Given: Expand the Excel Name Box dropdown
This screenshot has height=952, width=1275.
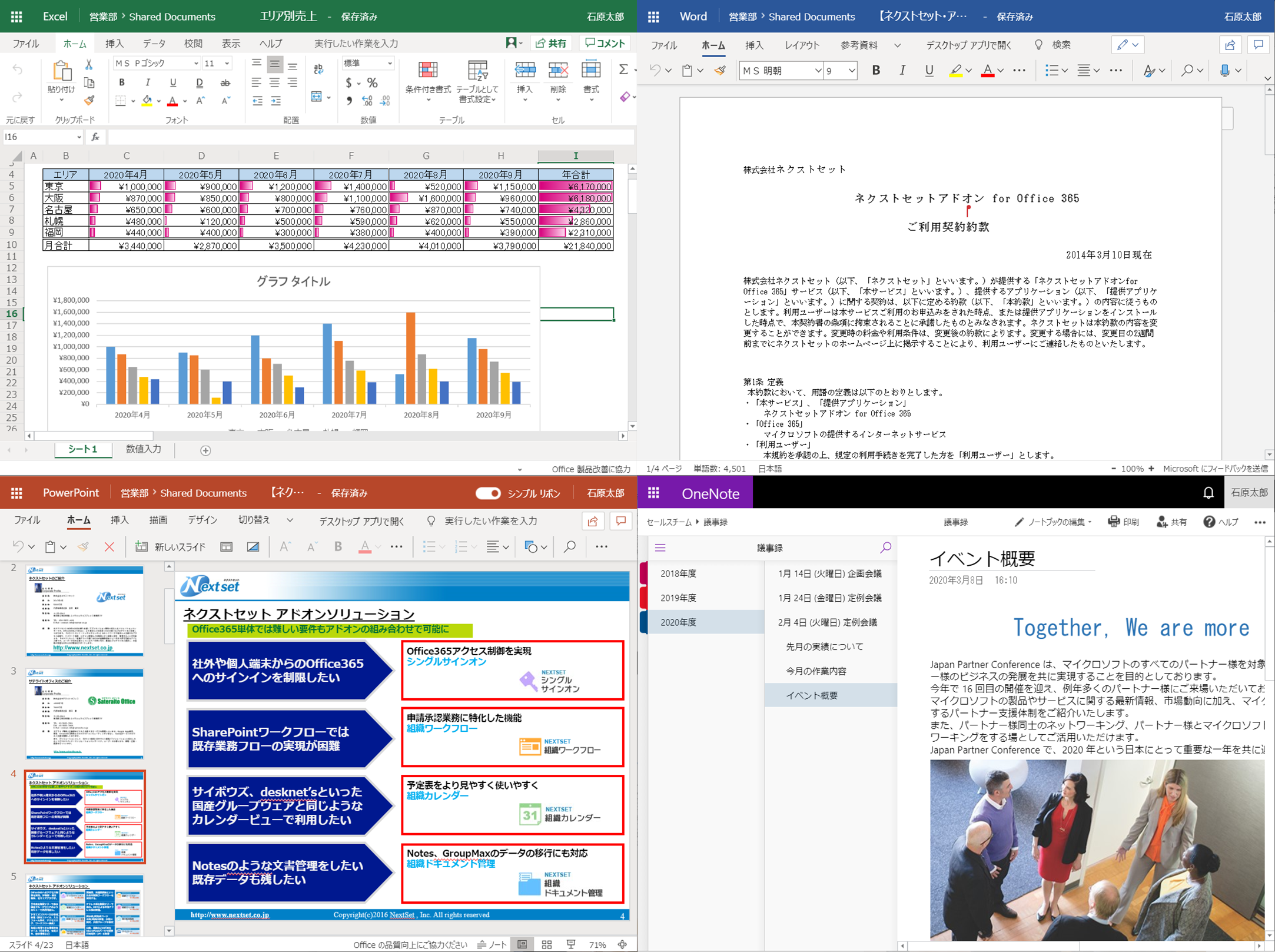Looking at the screenshot, I should 79,137.
